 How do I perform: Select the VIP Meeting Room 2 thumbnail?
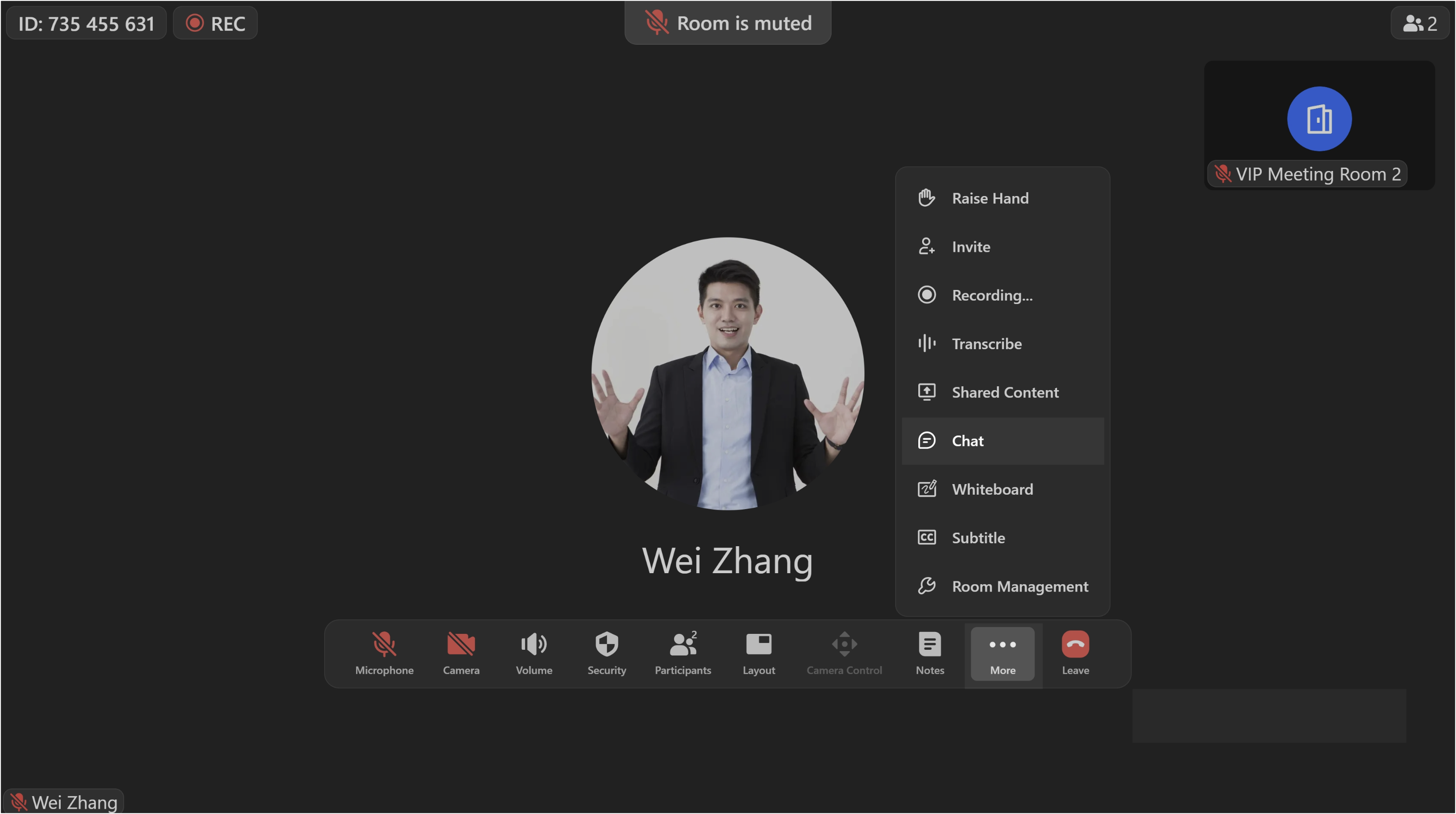(x=1319, y=125)
